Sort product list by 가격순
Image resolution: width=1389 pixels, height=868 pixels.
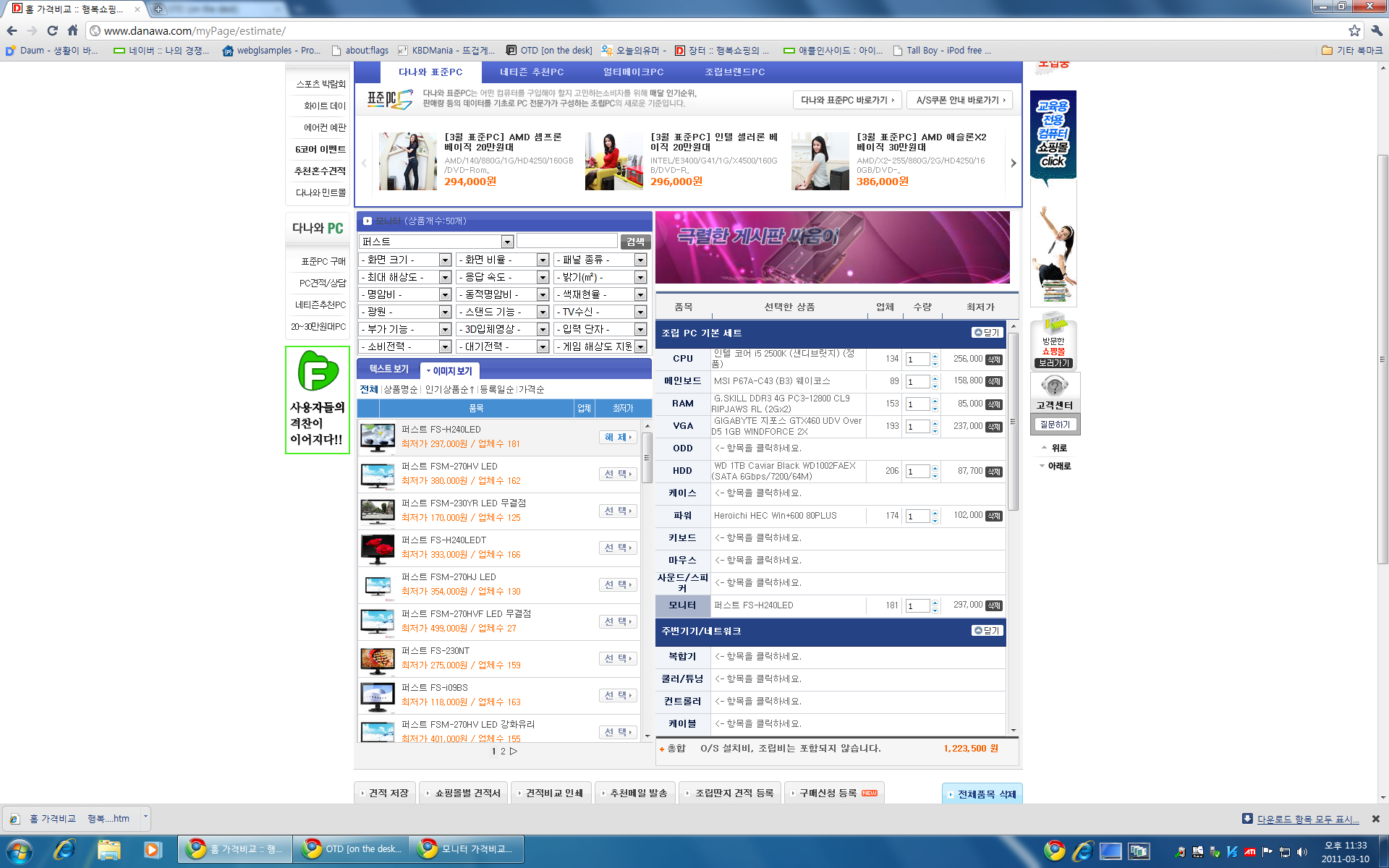point(532,390)
